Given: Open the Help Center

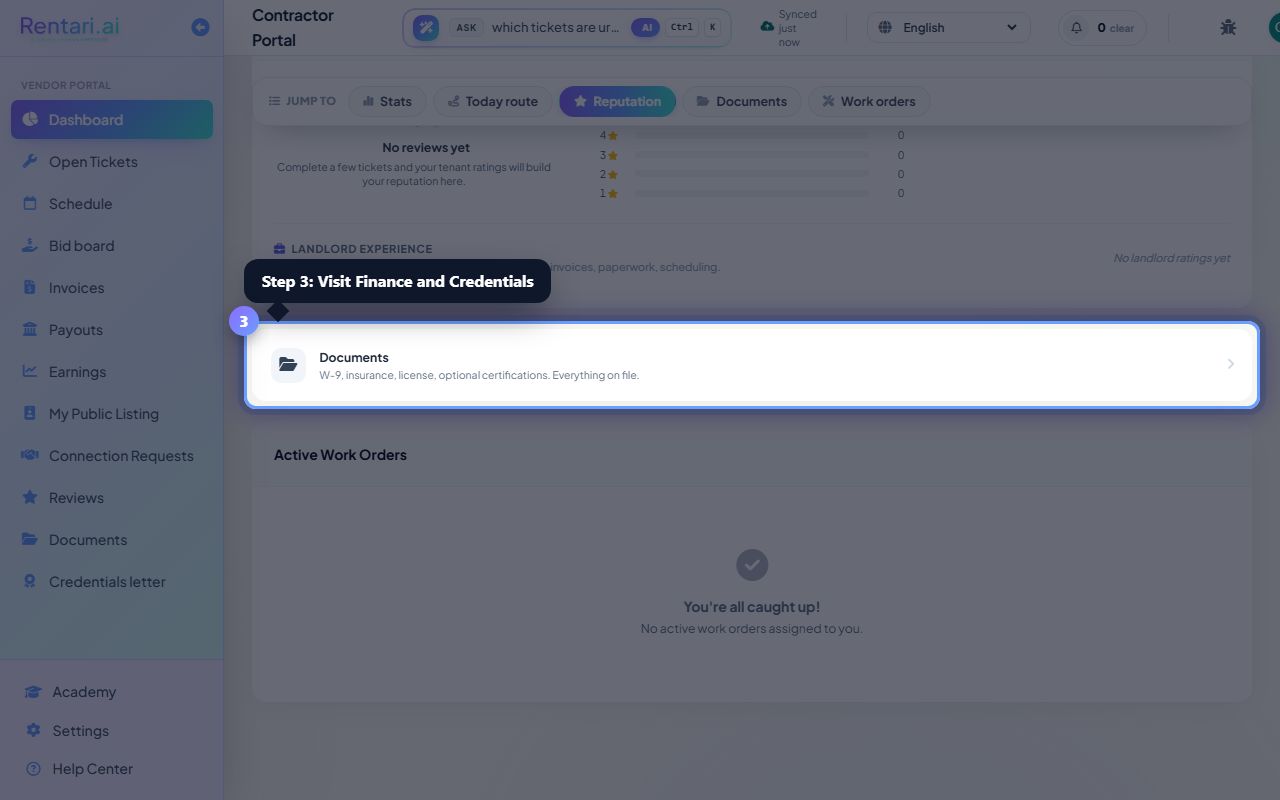Looking at the screenshot, I should [112, 768].
